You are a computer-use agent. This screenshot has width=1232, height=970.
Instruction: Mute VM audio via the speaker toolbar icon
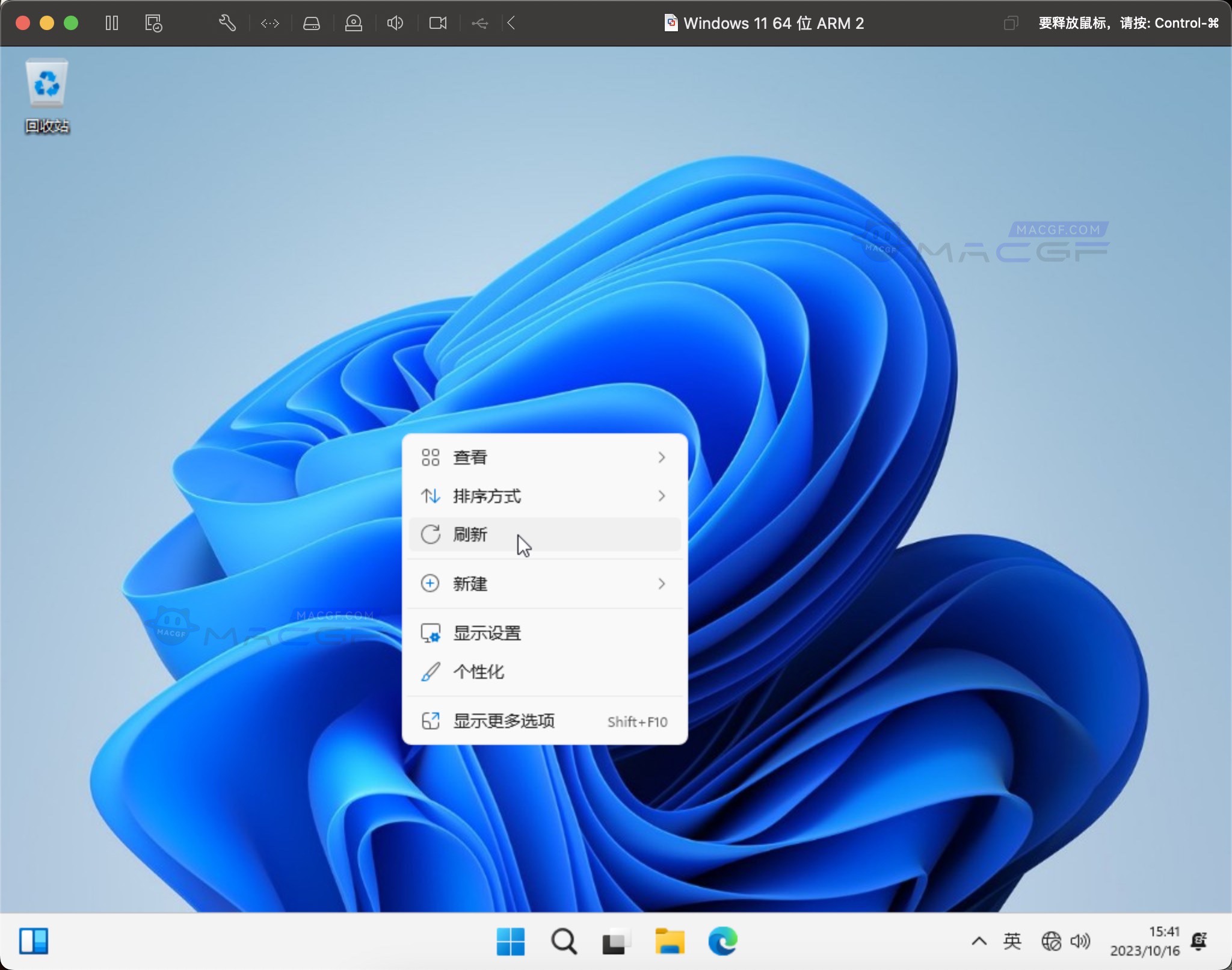[x=395, y=23]
